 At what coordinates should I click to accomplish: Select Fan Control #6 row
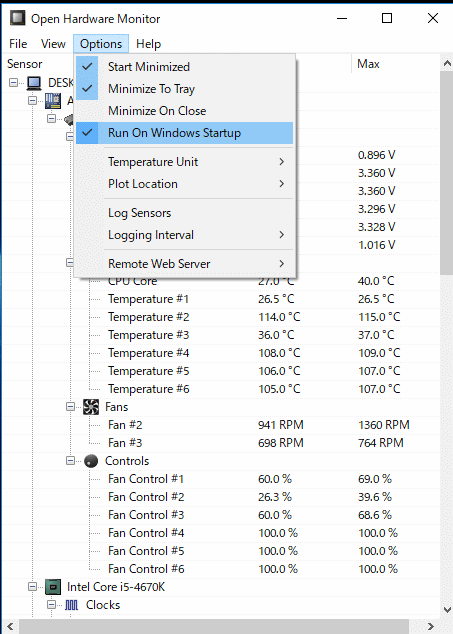(x=221, y=569)
